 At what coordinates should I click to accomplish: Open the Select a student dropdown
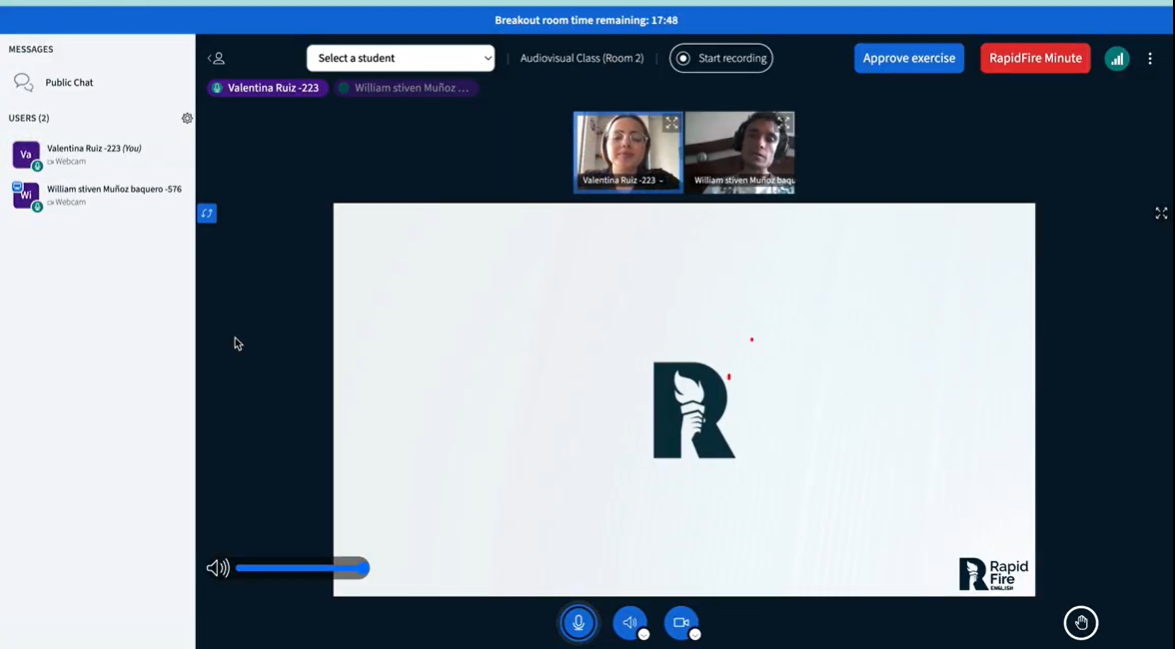coord(400,58)
